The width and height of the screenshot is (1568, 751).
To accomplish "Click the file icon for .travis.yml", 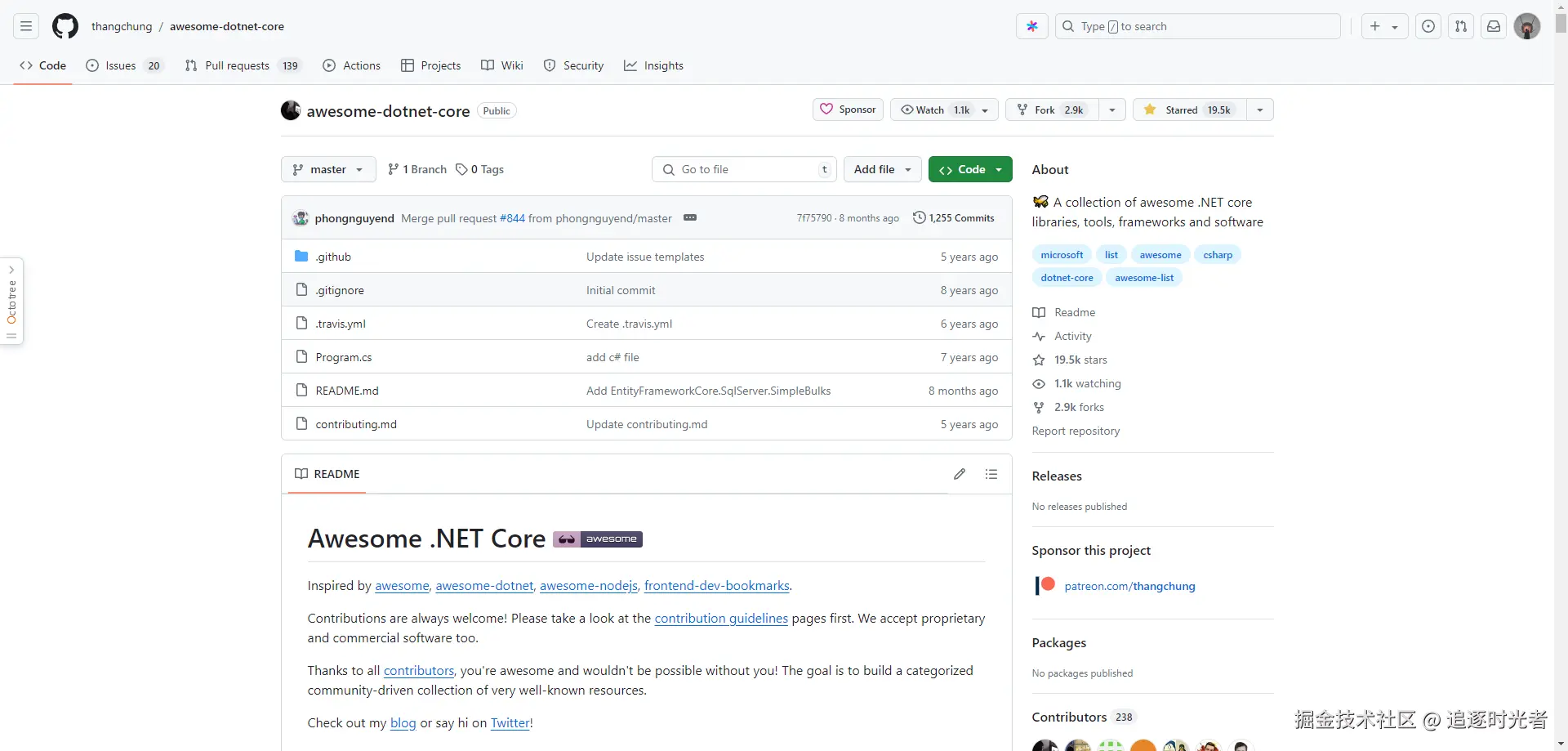I will (x=301, y=324).
